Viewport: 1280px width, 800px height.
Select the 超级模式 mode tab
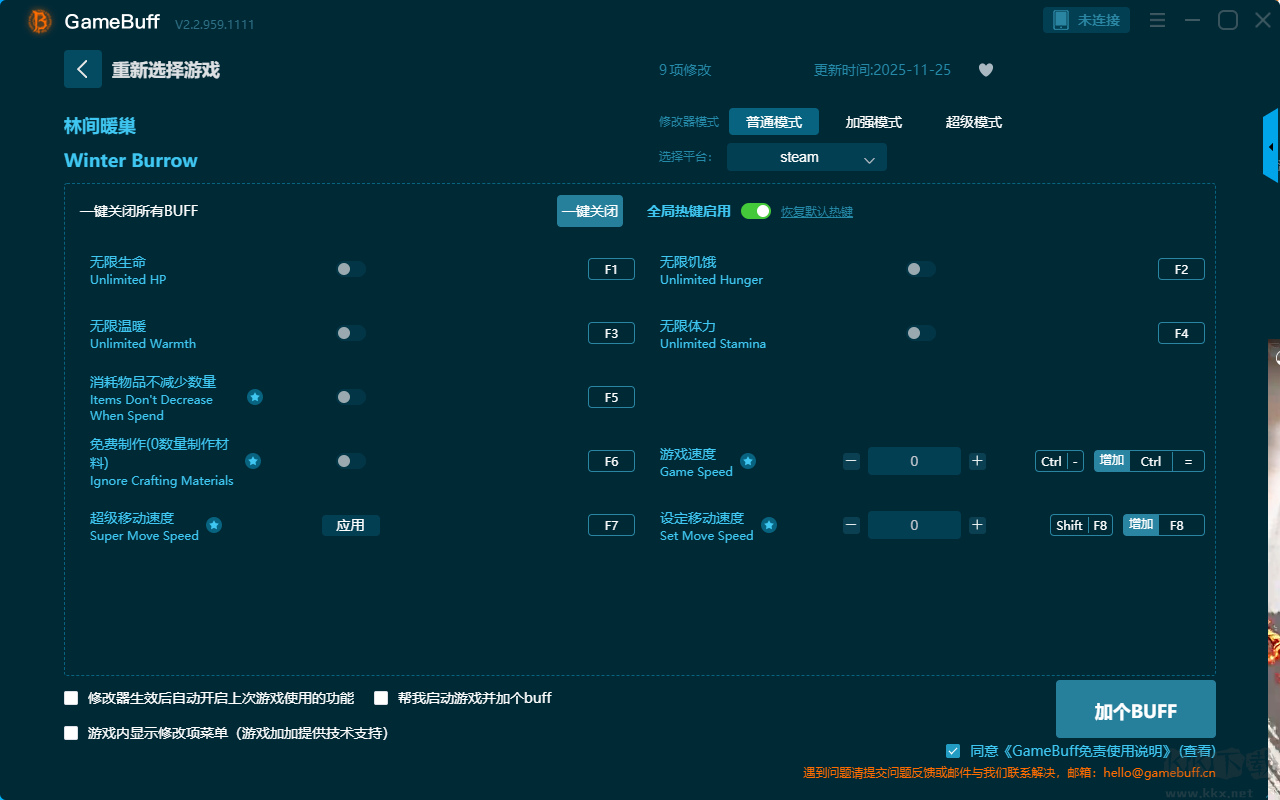coord(973,122)
